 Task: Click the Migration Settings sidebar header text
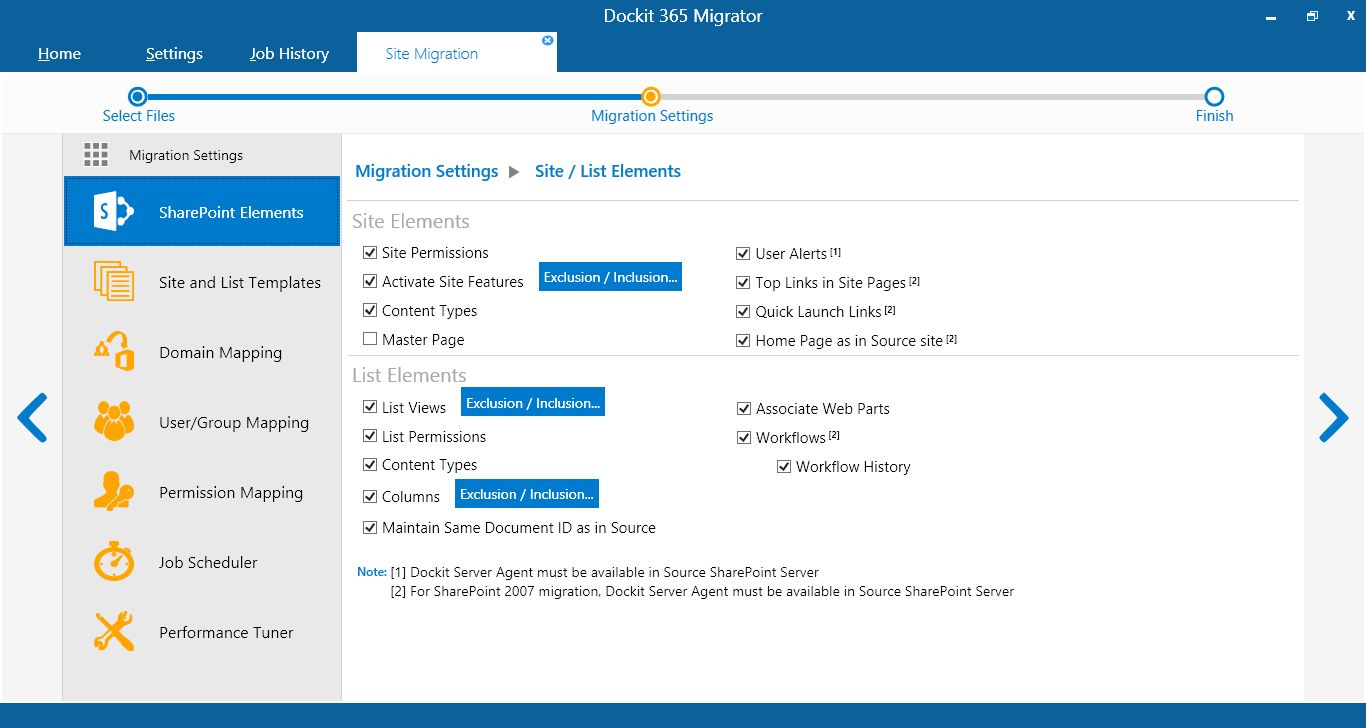[x=186, y=155]
